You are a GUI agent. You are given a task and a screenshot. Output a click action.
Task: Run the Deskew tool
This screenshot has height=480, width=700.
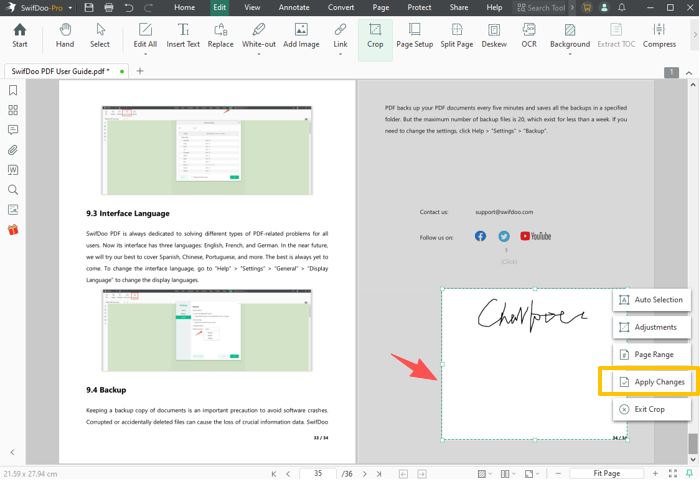494,36
